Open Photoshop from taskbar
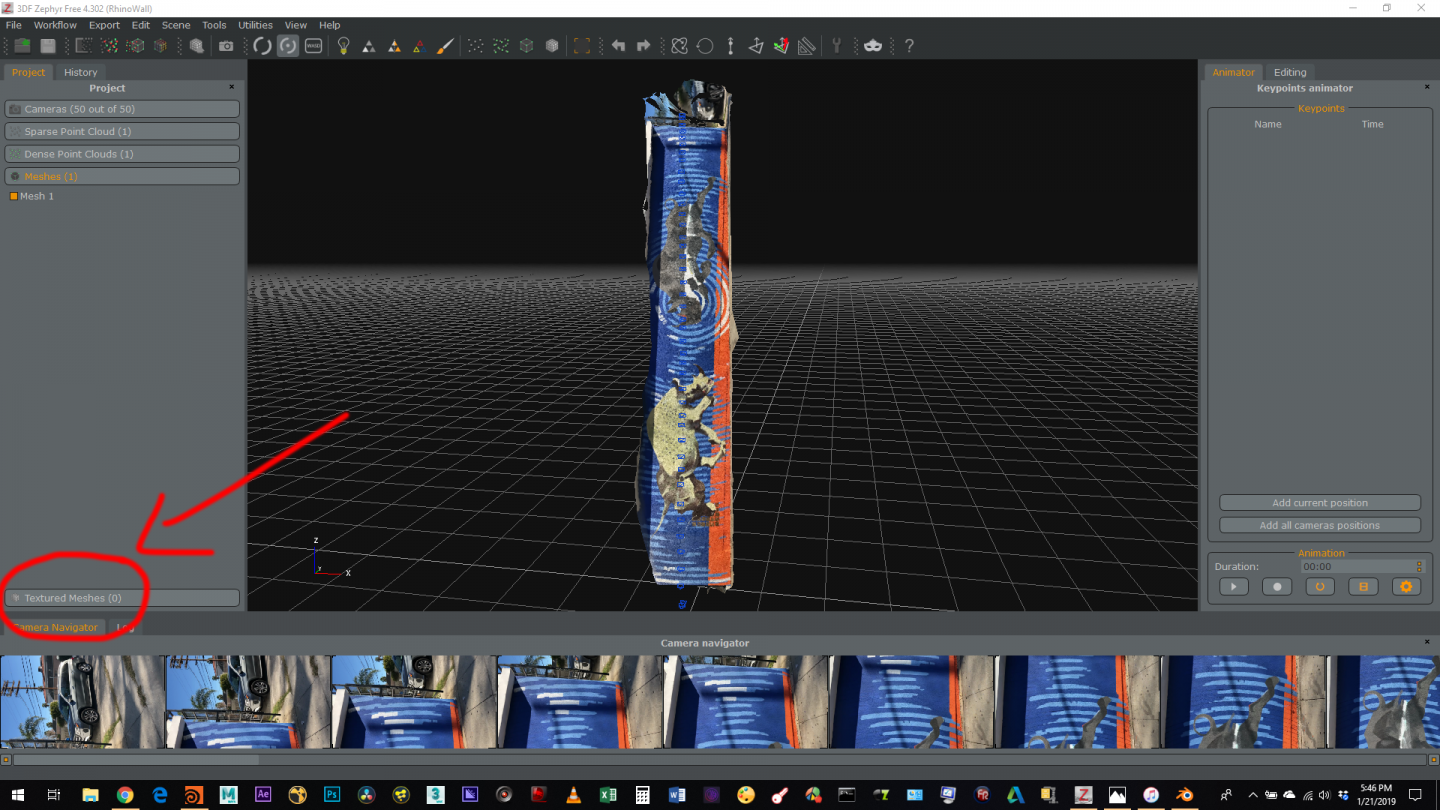This screenshot has width=1440, height=810. coord(332,795)
